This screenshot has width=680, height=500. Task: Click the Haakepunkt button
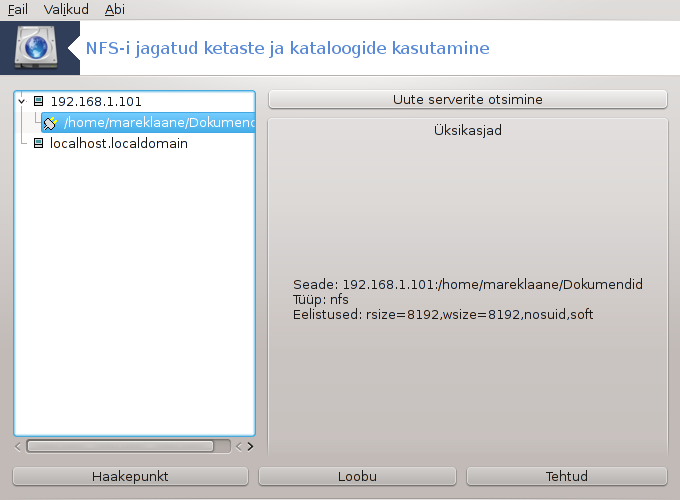tap(130, 476)
